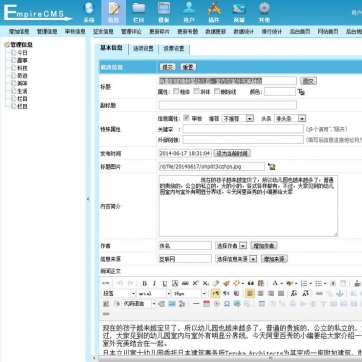Click the 关键字 (keywords) input field

243,129
